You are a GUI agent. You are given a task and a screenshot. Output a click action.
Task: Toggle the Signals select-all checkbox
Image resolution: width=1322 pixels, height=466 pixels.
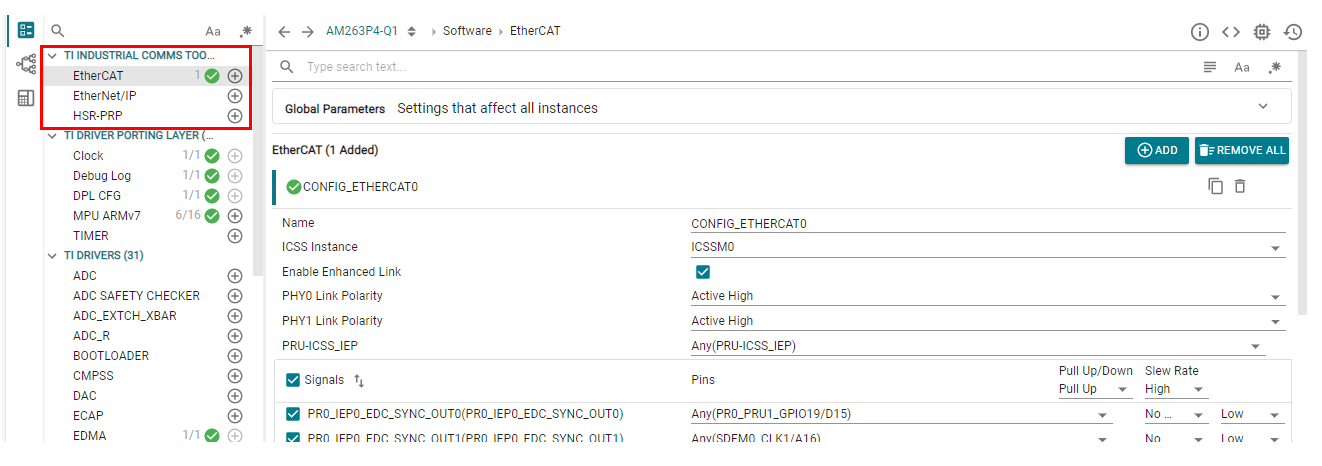293,380
